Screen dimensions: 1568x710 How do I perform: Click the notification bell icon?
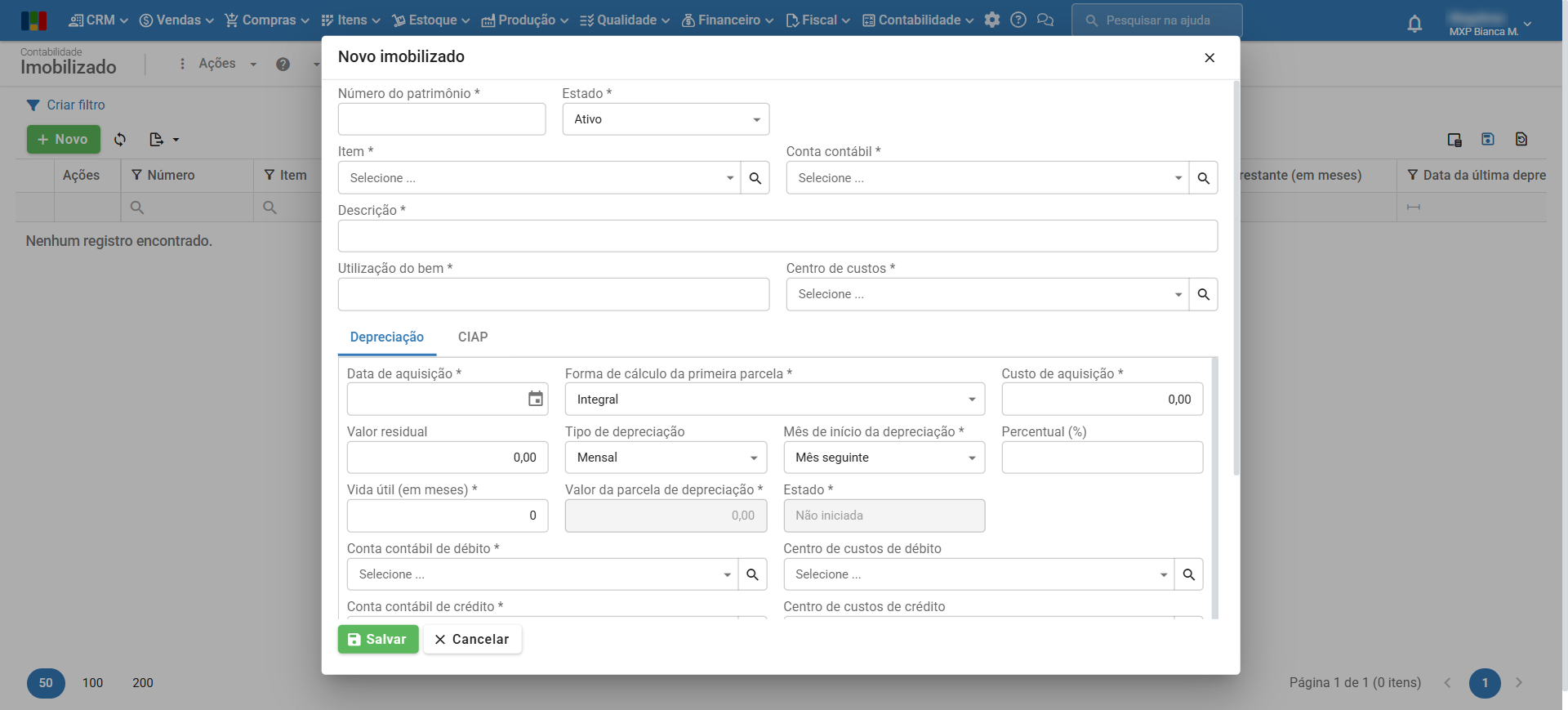(1414, 24)
